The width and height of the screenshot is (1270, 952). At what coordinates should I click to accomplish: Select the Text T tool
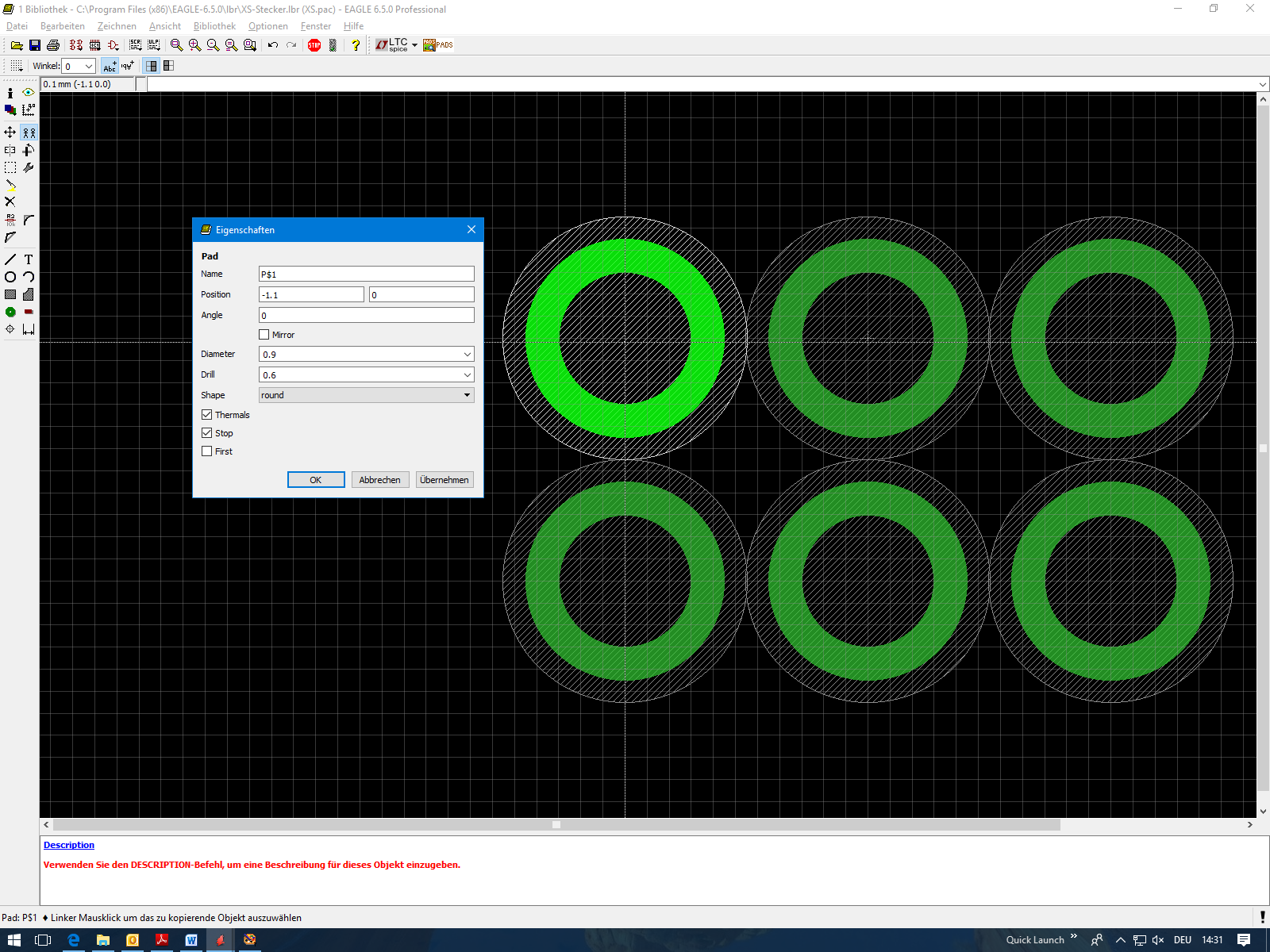point(29,259)
